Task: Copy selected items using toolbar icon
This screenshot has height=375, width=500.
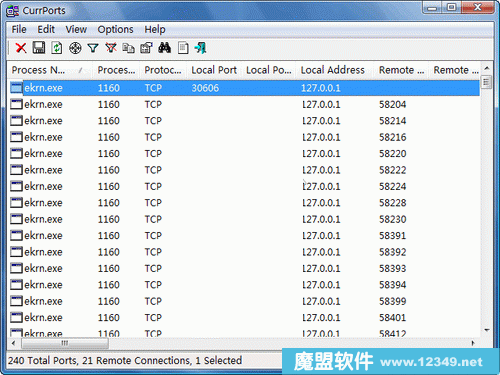Action: pyautogui.click(x=128, y=48)
